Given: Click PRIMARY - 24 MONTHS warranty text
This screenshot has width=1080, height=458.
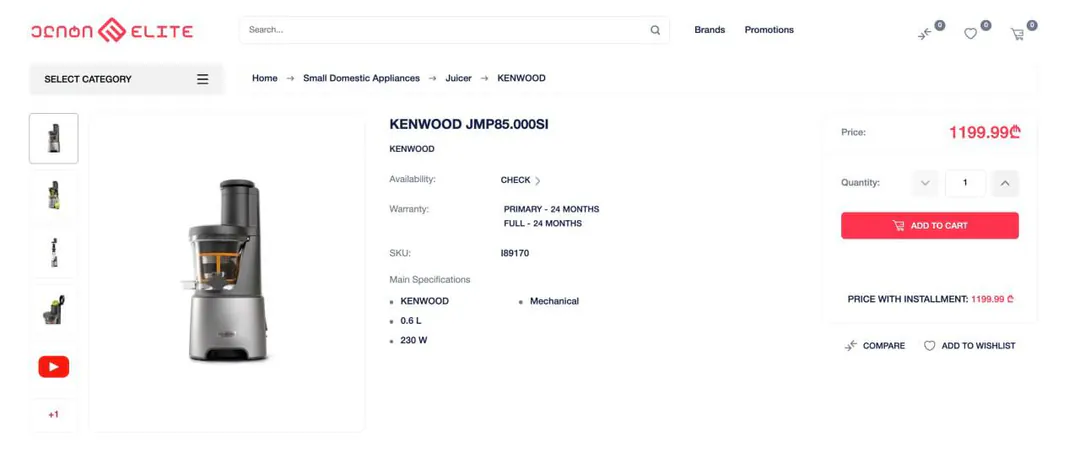Looking at the screenshot, I should (552, 209).
